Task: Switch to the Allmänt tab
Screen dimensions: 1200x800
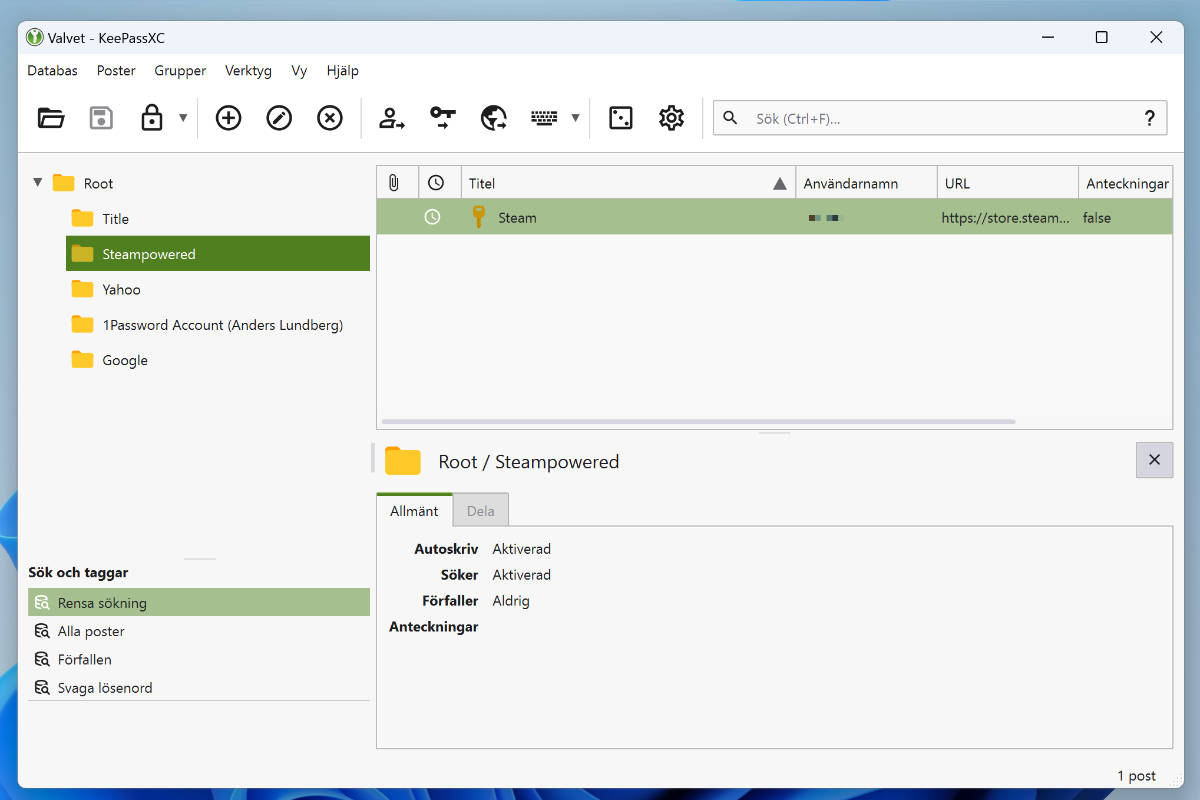Action: pos(414,511)
